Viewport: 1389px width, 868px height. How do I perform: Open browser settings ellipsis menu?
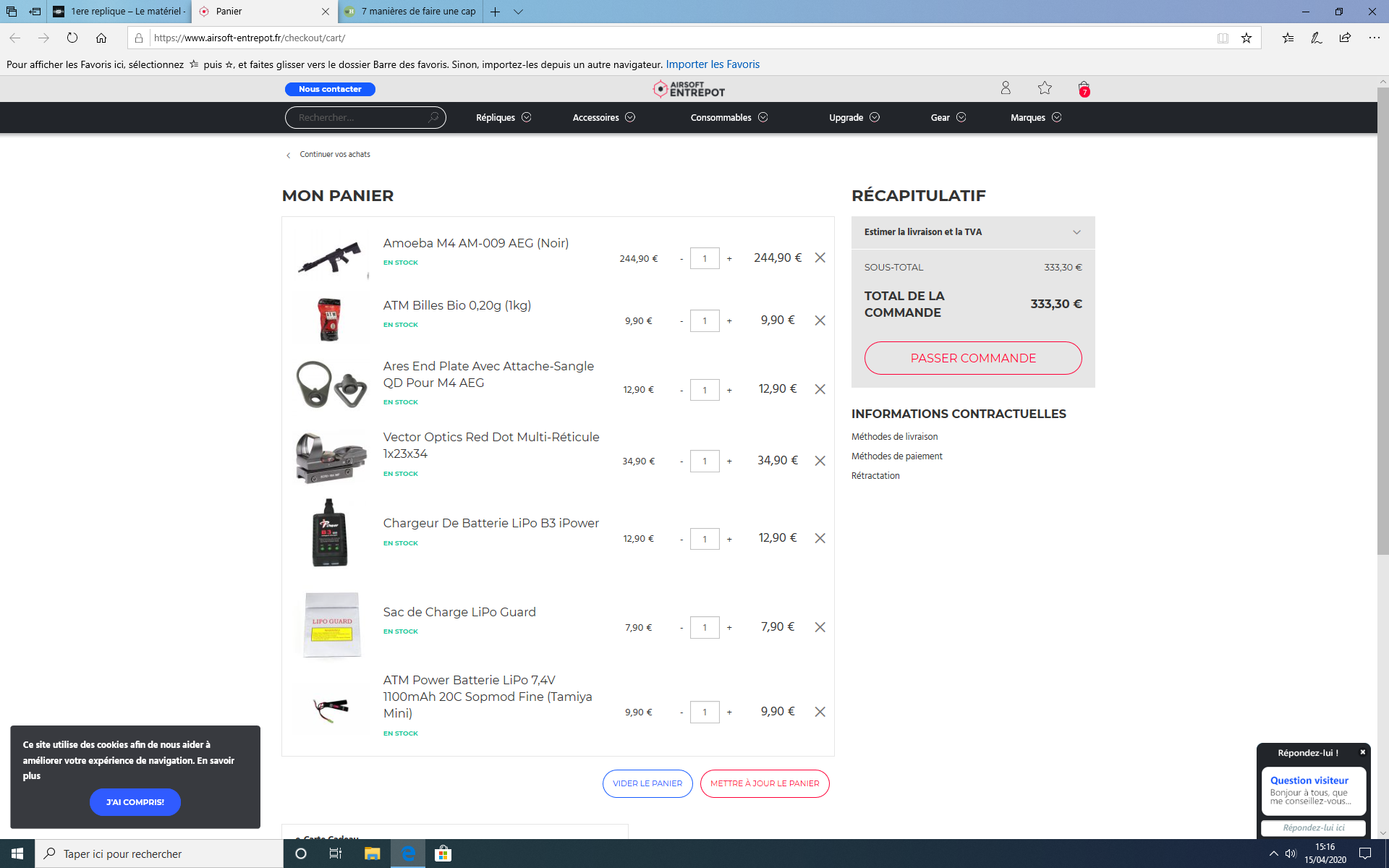tap(1374, 38)
